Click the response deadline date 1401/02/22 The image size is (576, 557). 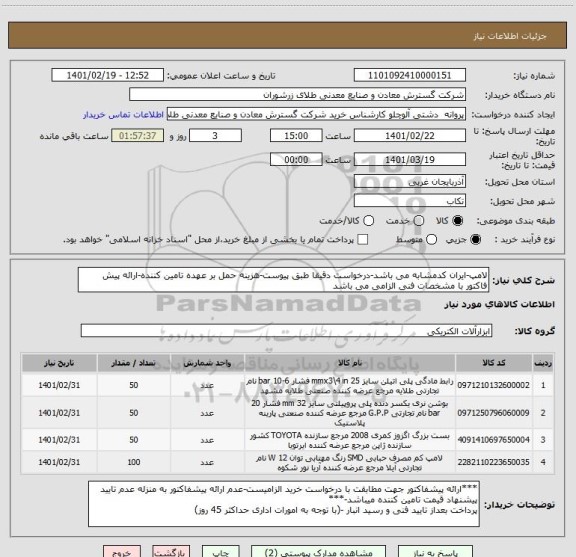[x=410, y=136]
